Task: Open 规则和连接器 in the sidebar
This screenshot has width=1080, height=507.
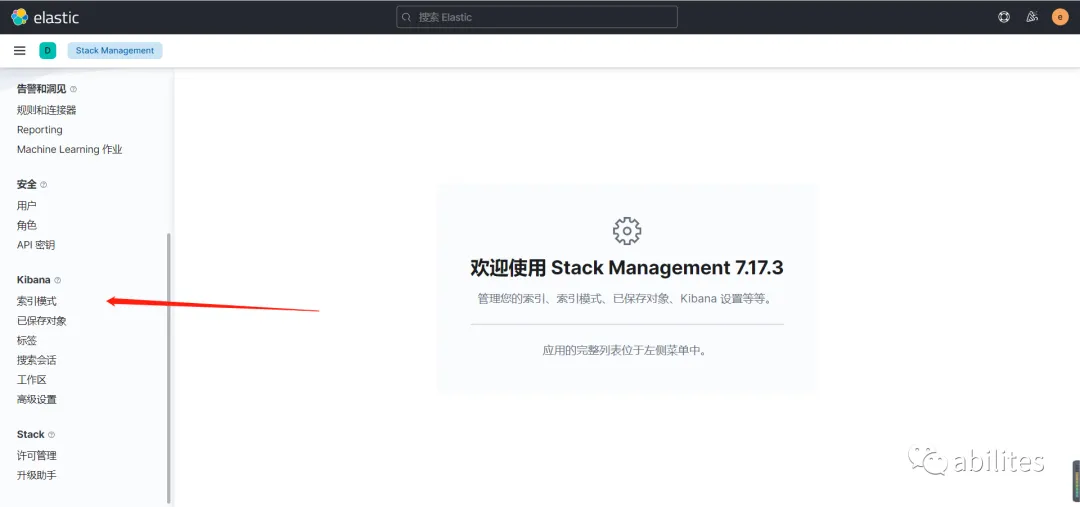Action: [46, 110]
